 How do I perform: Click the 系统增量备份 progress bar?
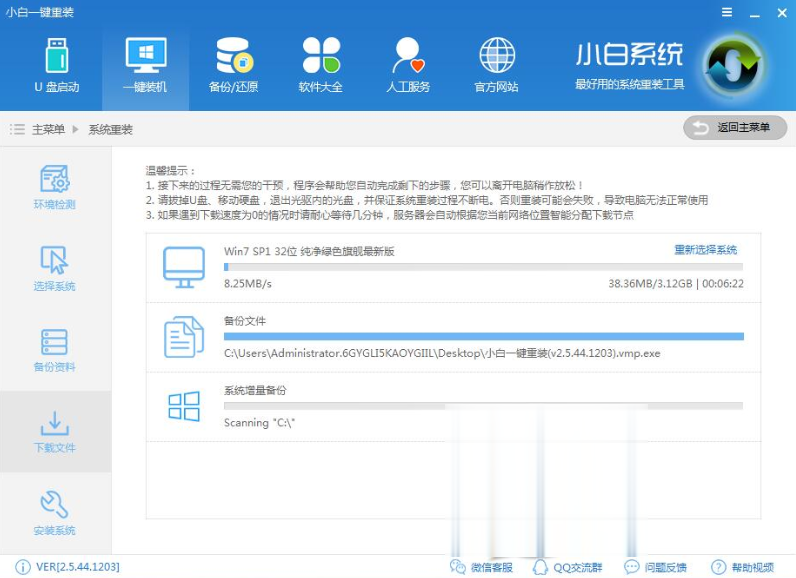click(x=483, y=406)
